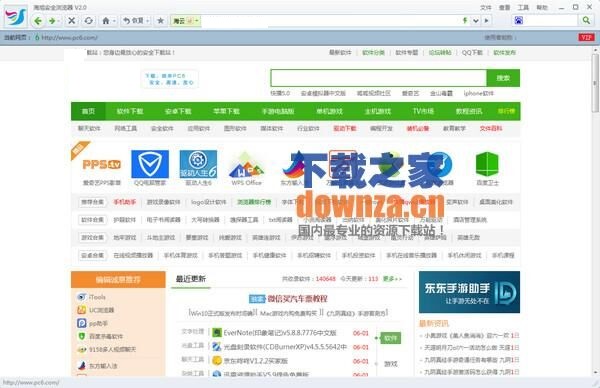Expand the restore button dropdown arrow

click(x=148, y=21)
